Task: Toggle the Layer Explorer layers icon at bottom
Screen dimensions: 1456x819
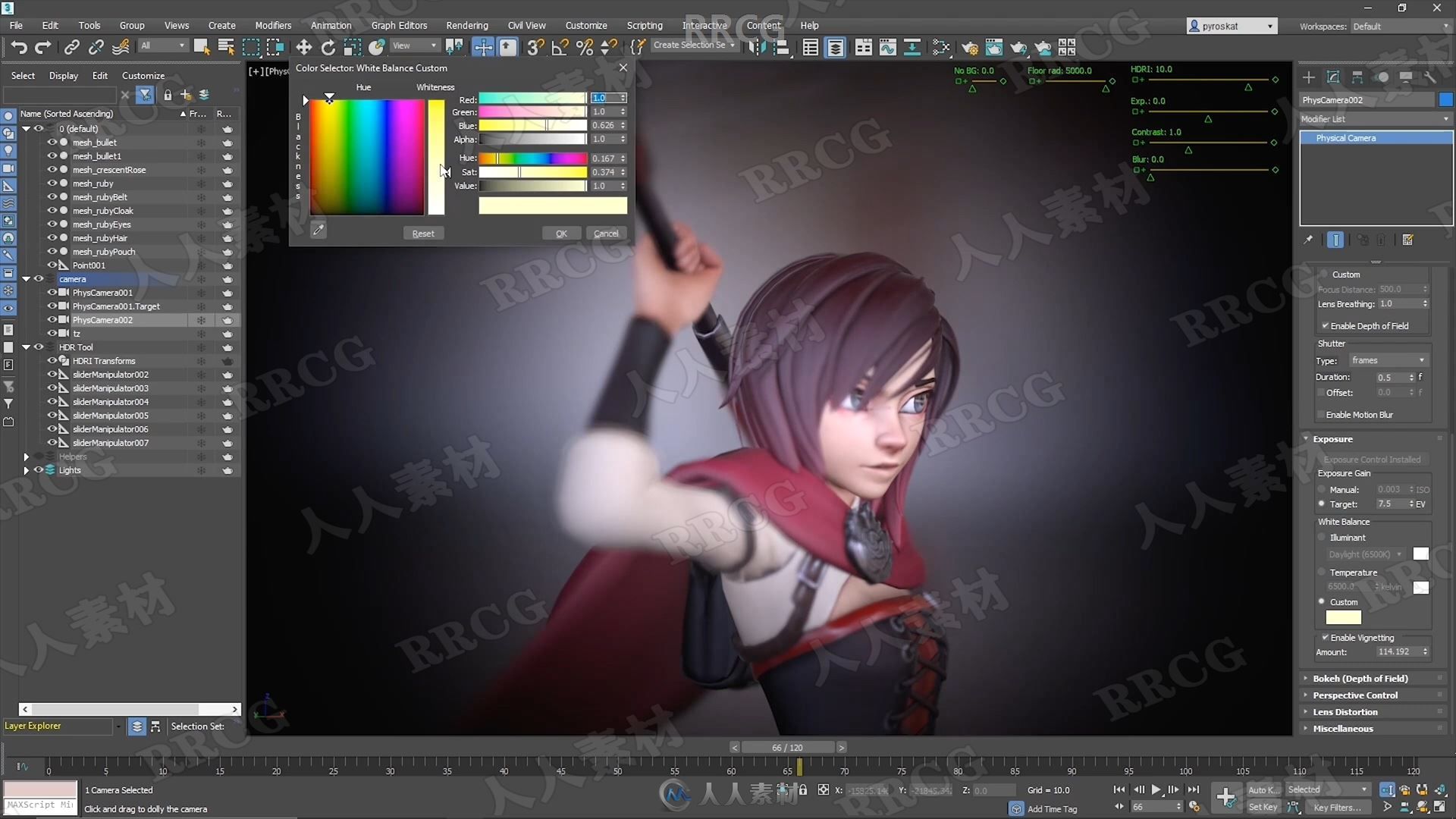Action: 136,726
